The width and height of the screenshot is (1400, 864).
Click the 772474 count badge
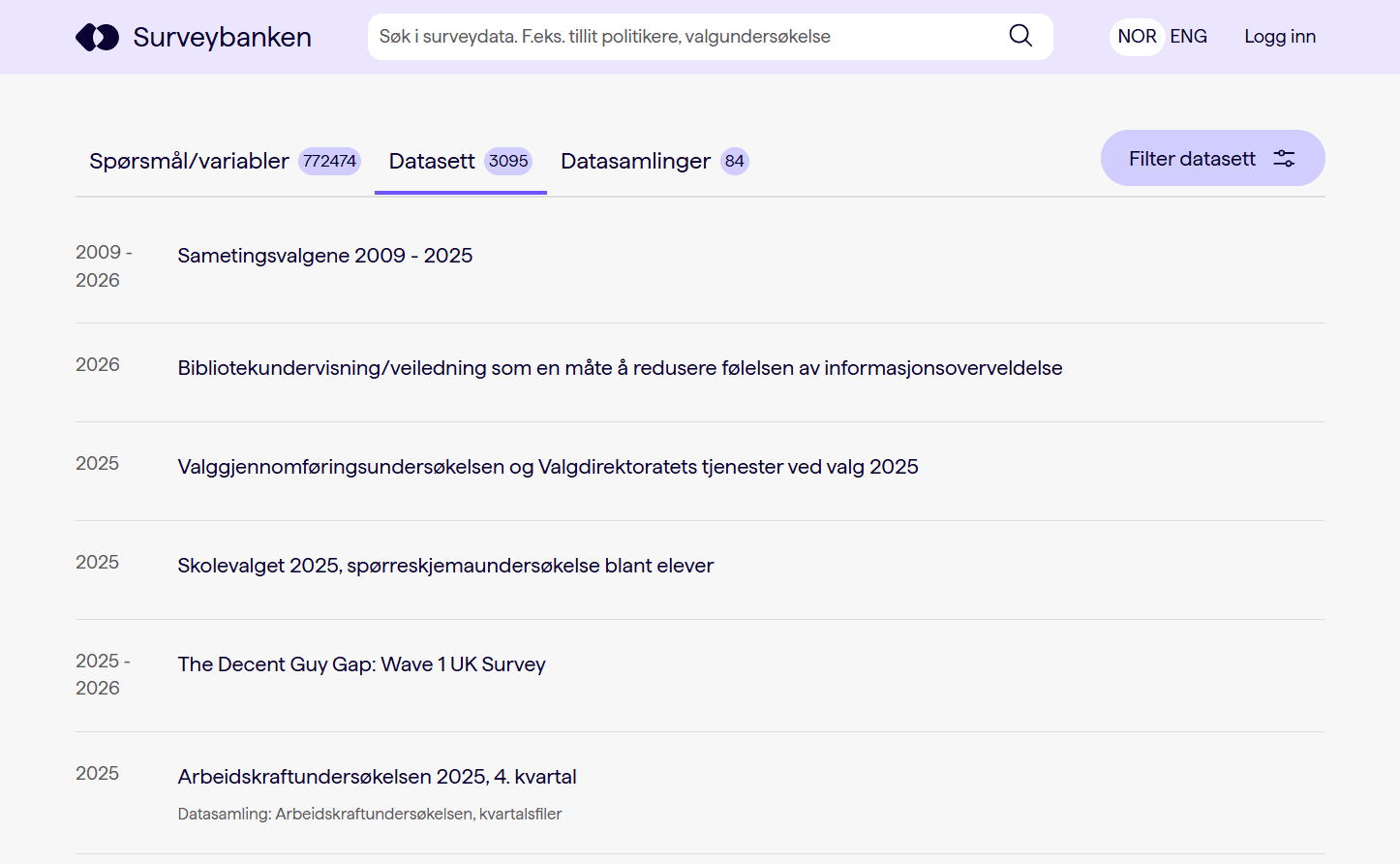click(x=329, y=161)
